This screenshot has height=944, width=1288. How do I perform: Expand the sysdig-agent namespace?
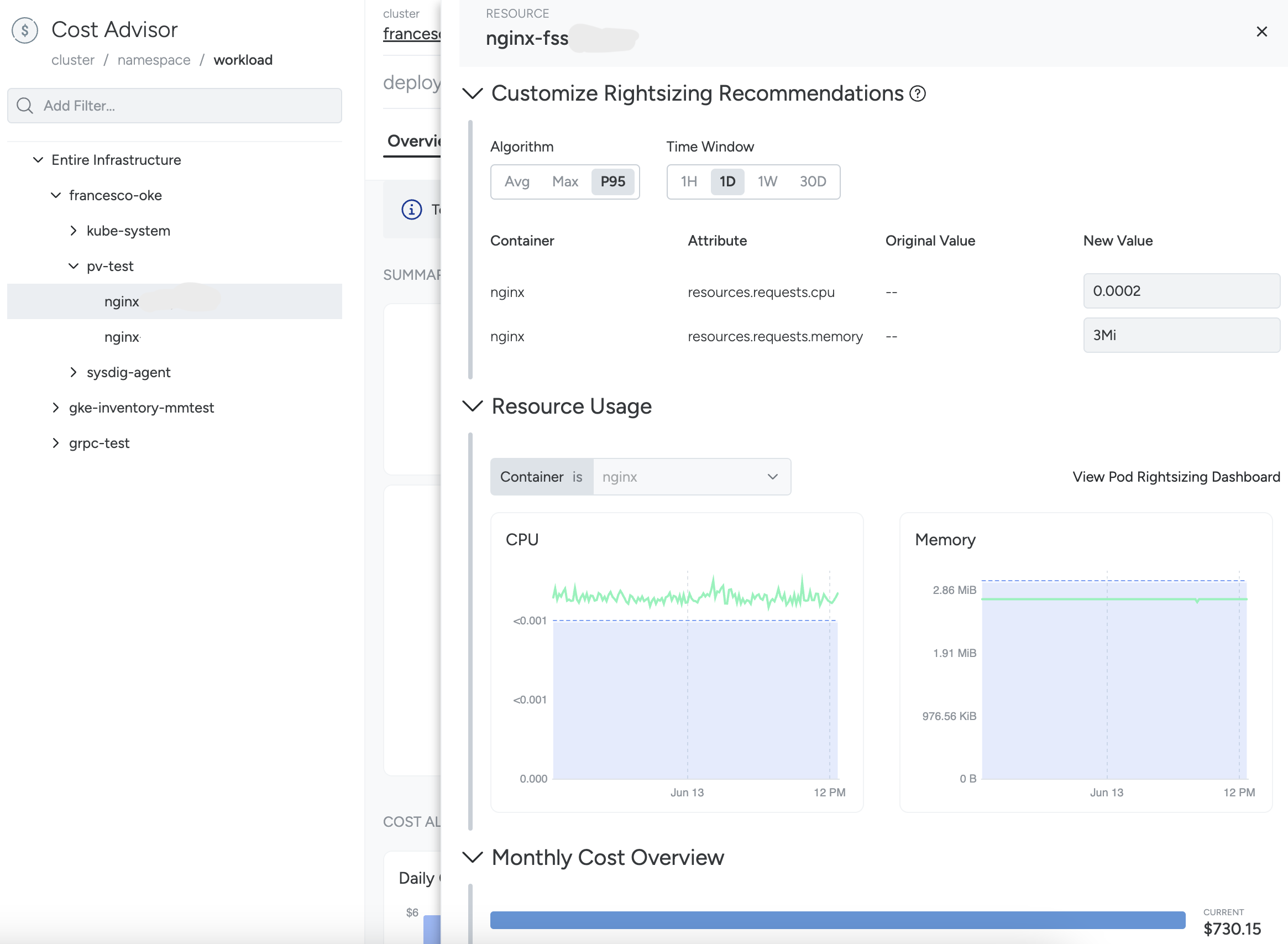pos(74,373)
